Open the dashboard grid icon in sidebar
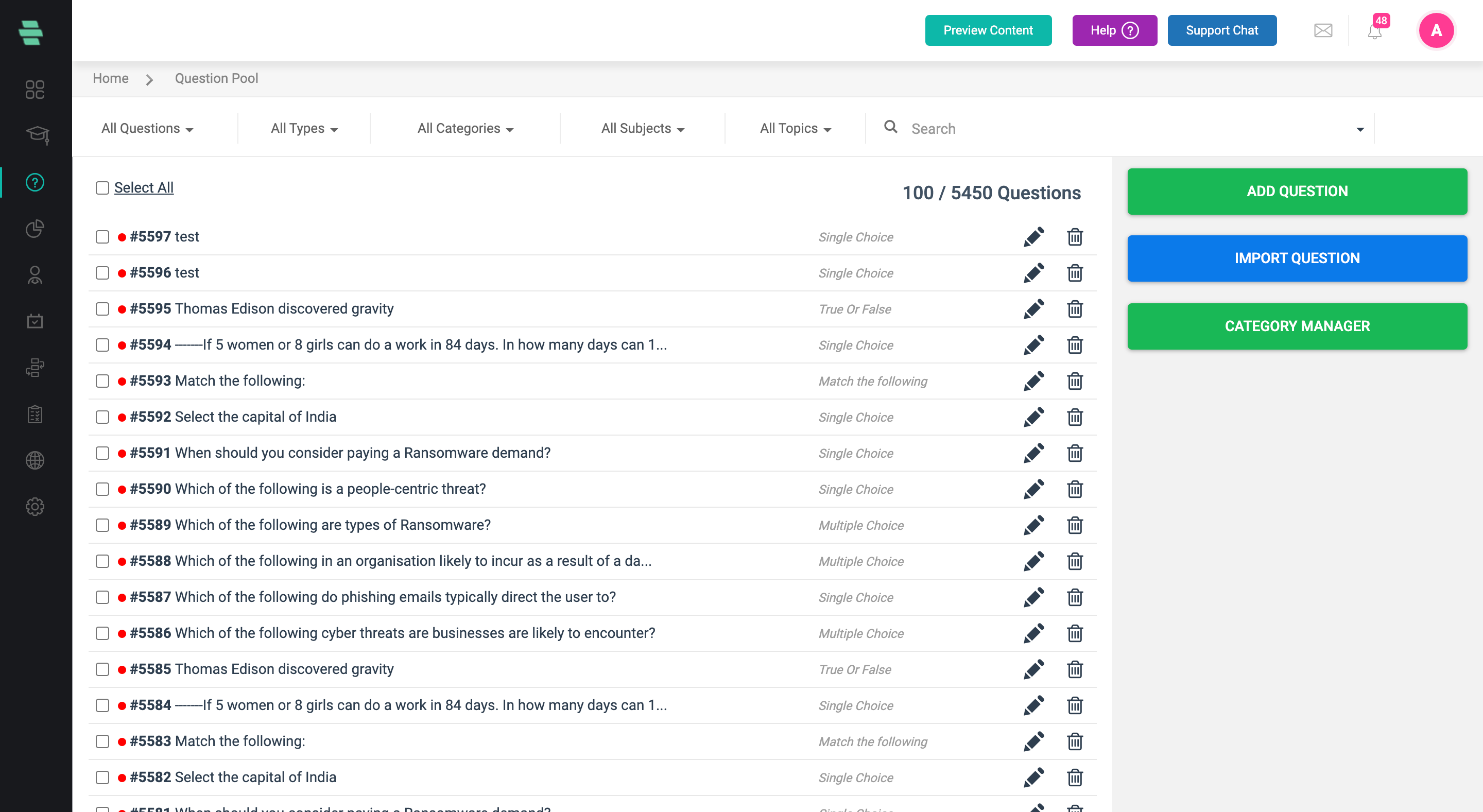This screenshot has width=1483, height=812. coord(35,90)
